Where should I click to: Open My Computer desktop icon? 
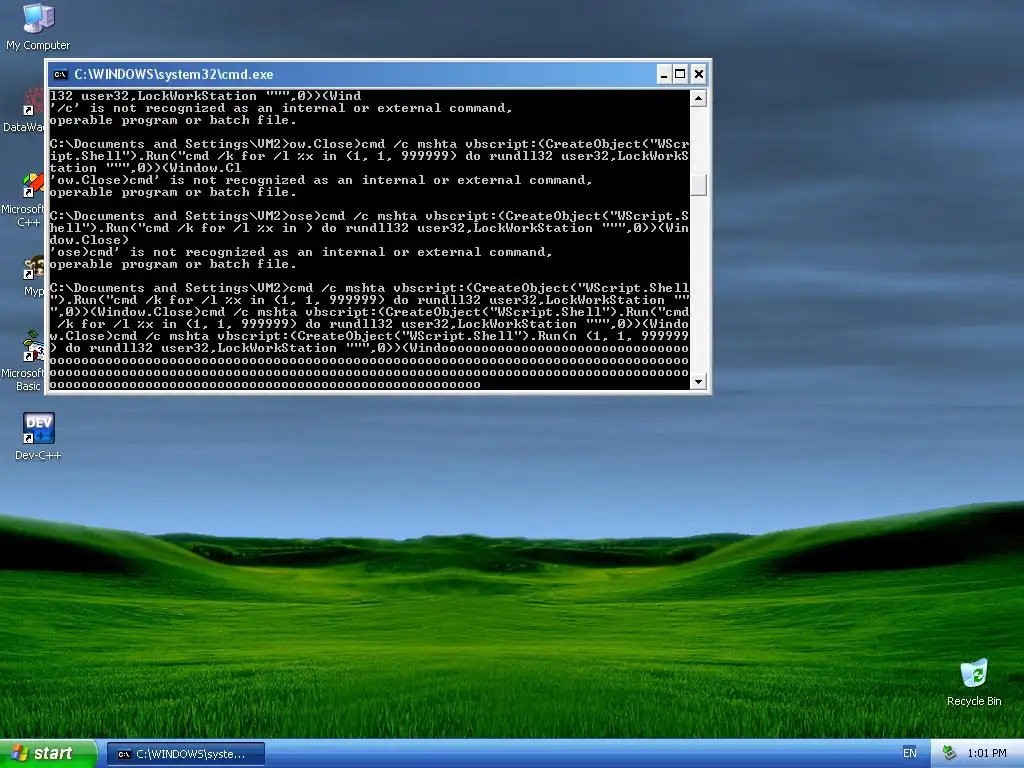[38, 27]
